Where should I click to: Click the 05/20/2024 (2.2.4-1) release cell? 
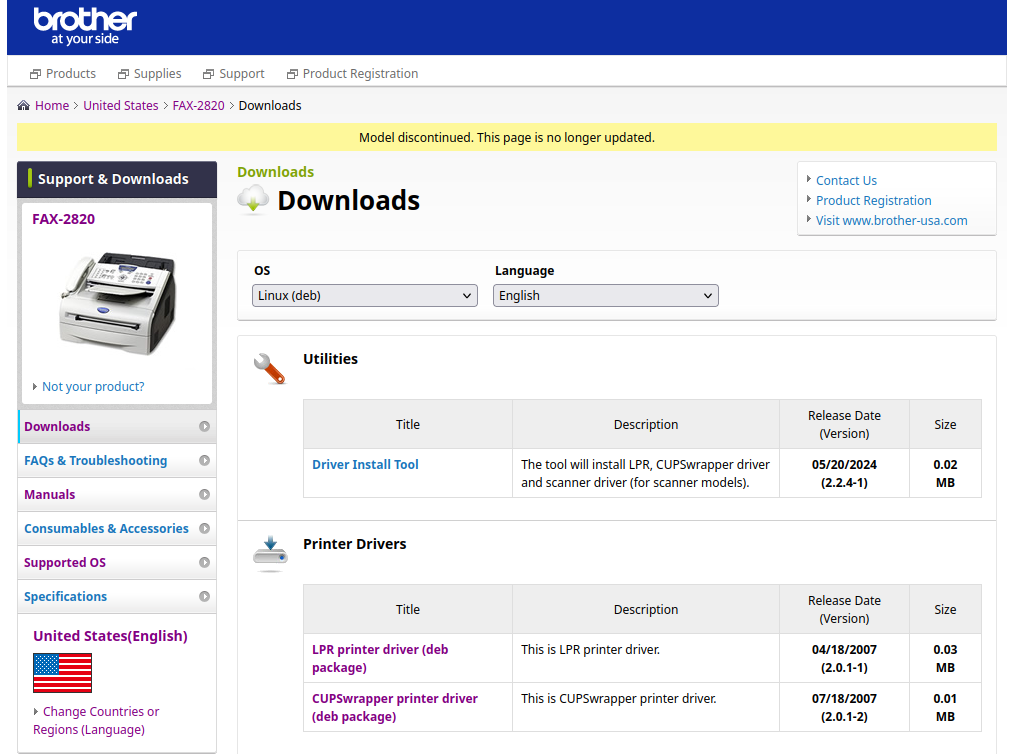coord(844,473)
